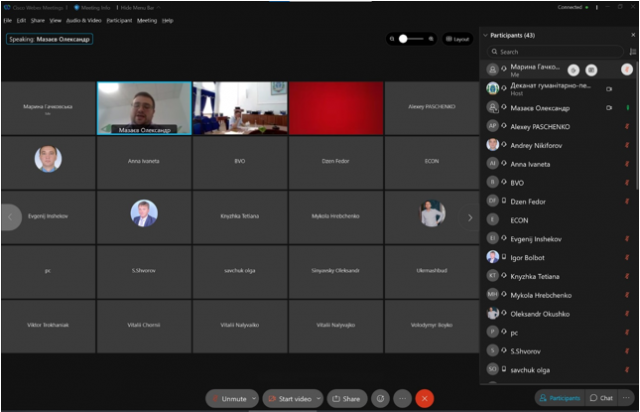Select Dzen Fedor video tile
Screen dimensions: 640x412
[x=336, y=163]
